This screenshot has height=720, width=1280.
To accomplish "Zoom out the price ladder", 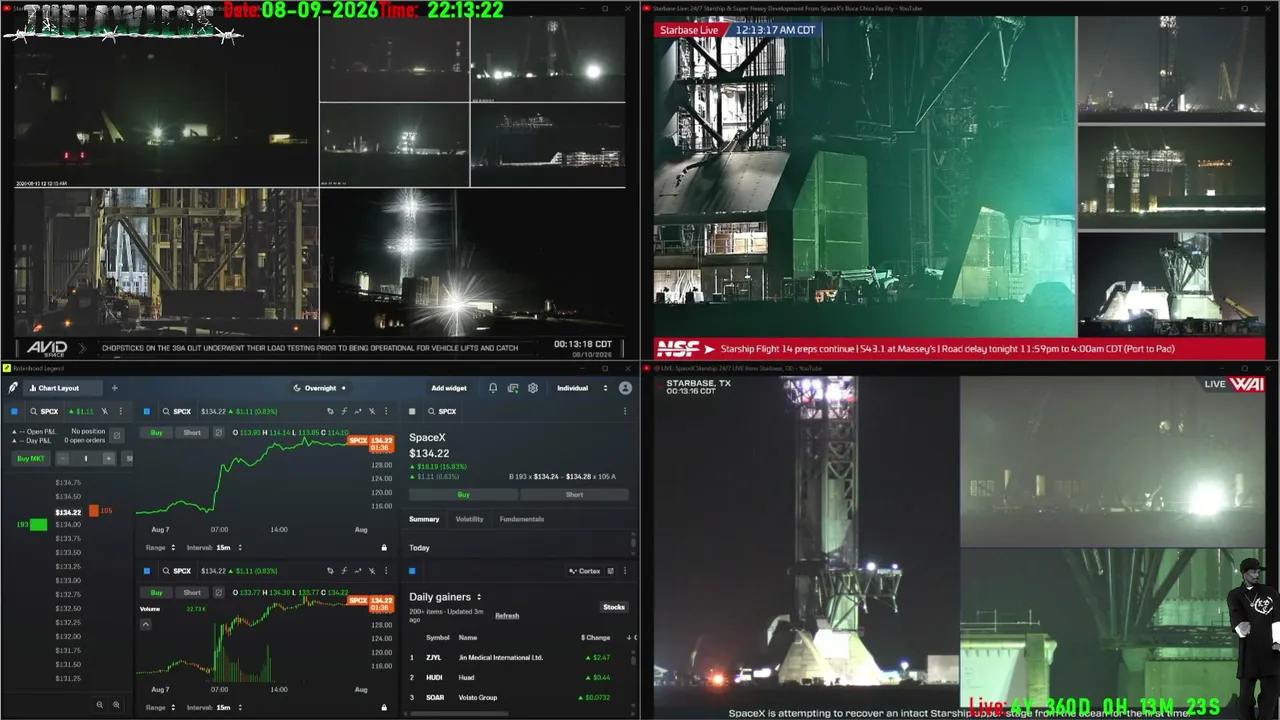I will [x=99, y=705].
